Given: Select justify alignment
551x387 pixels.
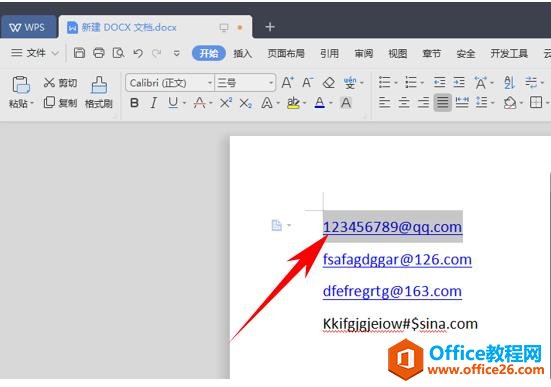Looking at the screenshot, I should (443, 103).
